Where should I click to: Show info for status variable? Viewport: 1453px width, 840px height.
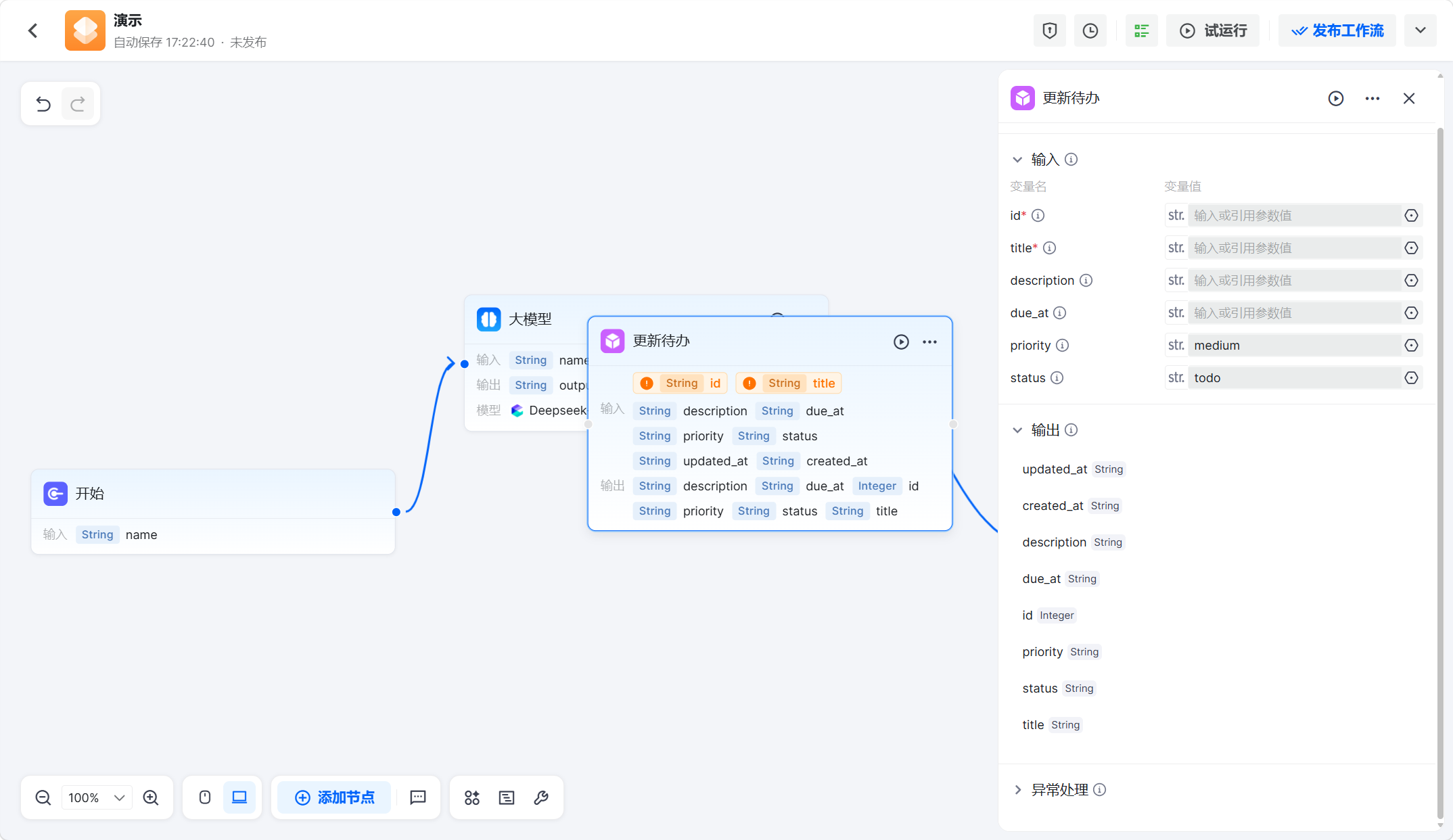[1057, 378]
